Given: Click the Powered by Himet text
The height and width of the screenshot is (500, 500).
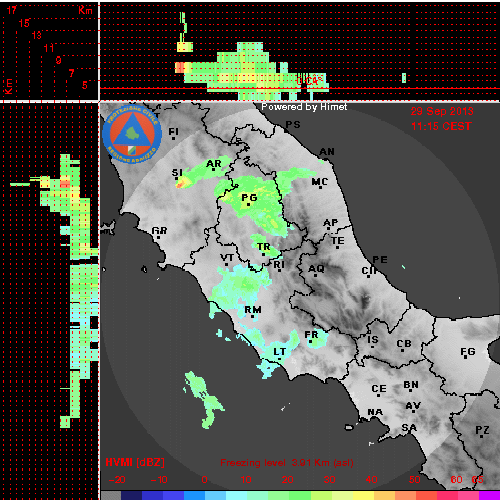Looking at the screenshot, I should [304, 107].
